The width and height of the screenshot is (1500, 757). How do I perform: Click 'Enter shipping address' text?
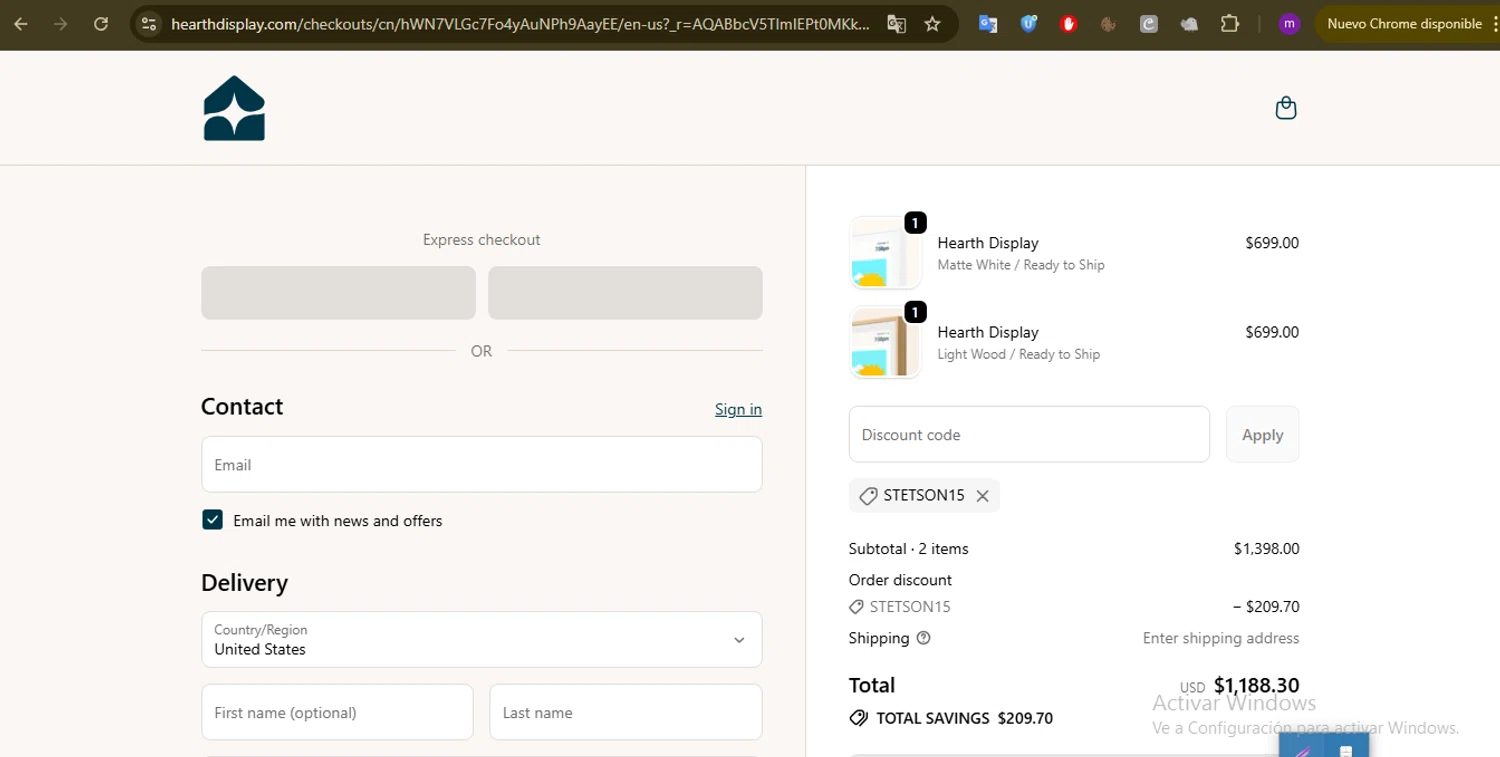point(1221,638)
